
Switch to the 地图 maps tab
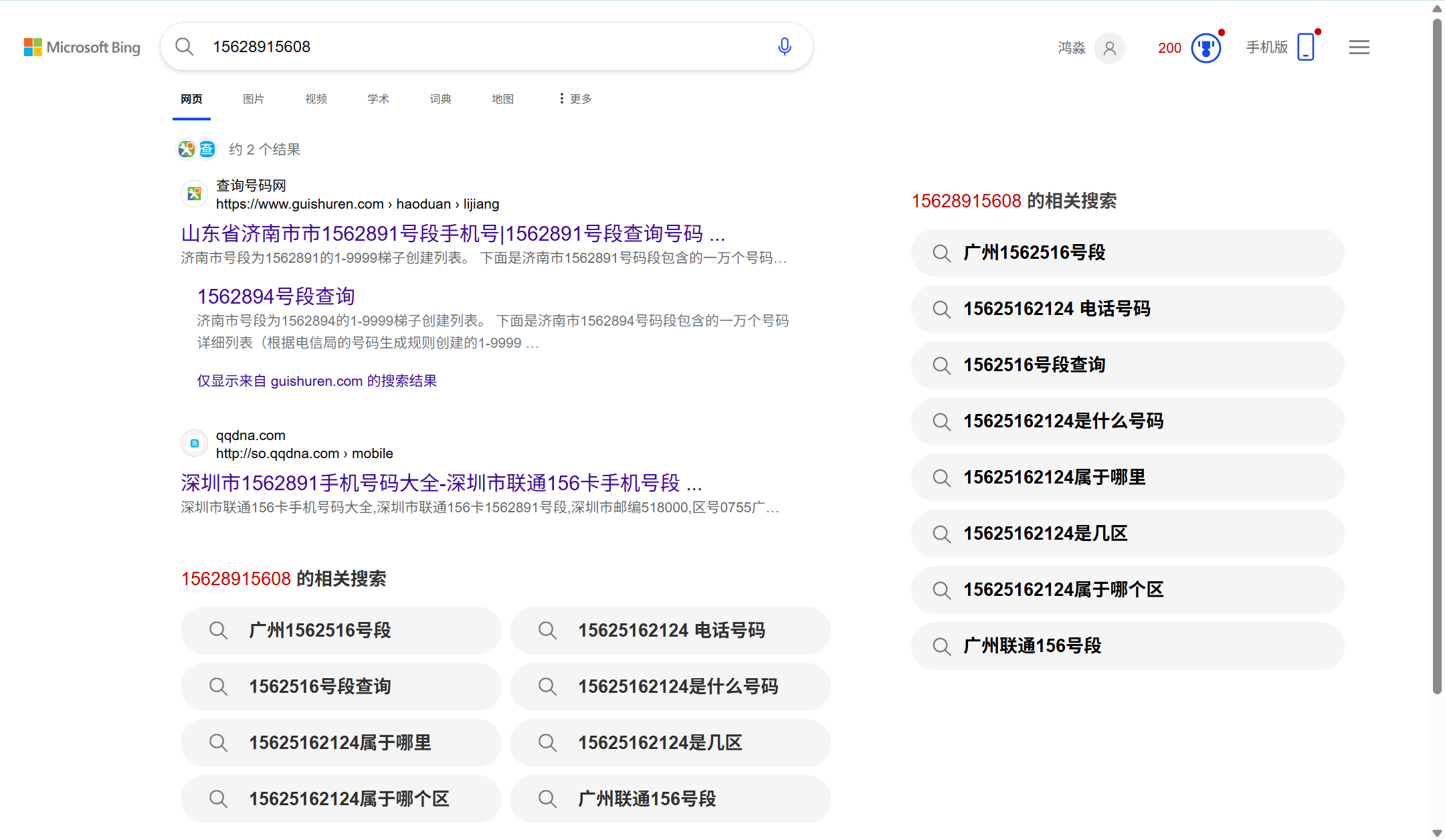pos(502,99)
